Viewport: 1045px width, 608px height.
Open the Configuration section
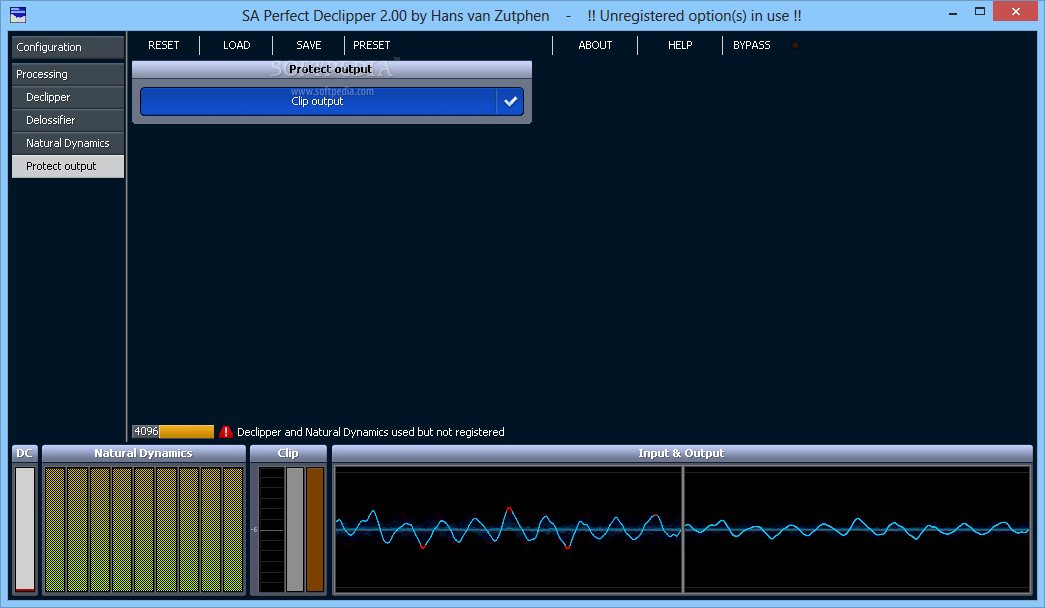click(68, 47)
